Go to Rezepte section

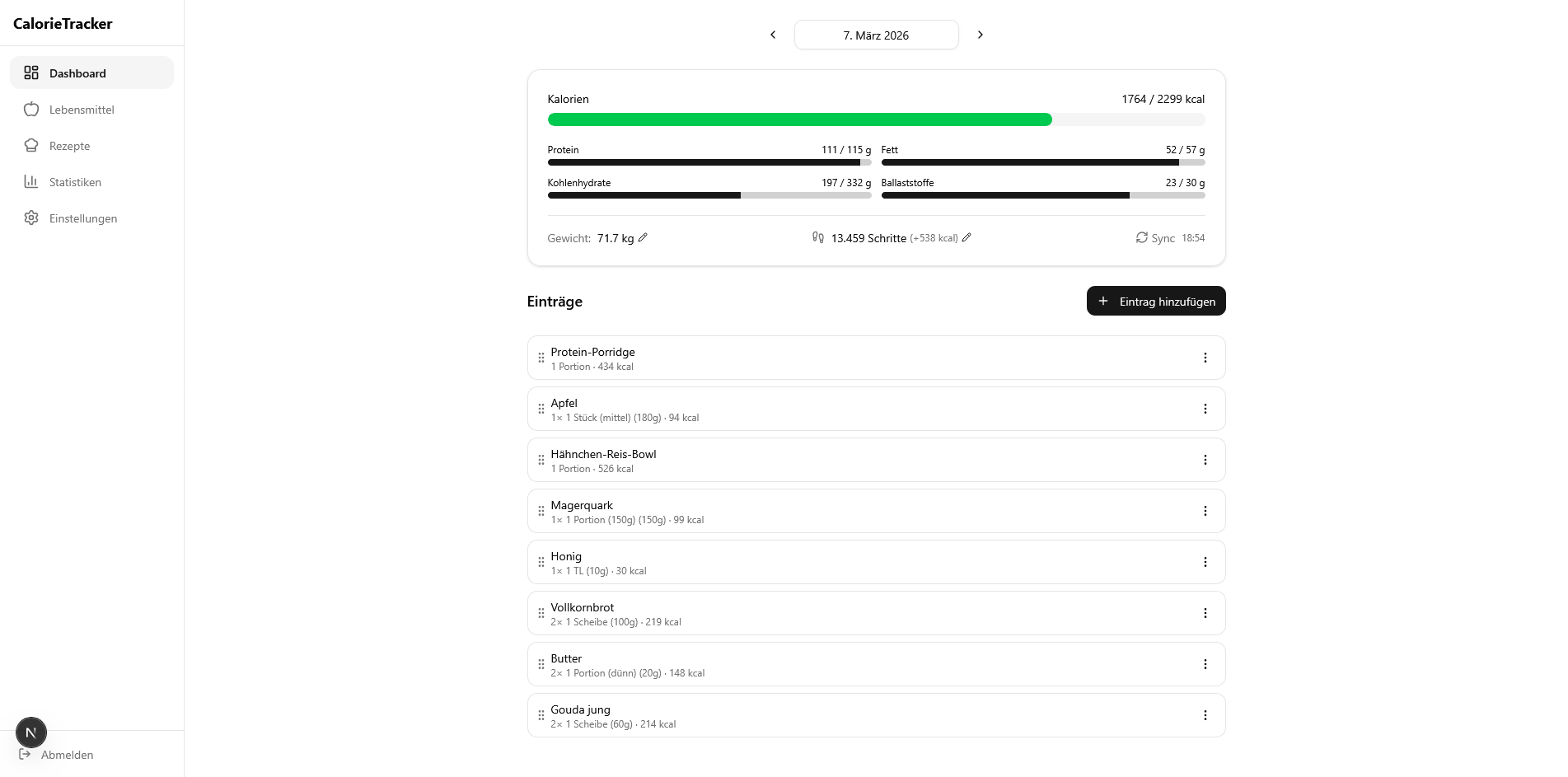(69, 146)
